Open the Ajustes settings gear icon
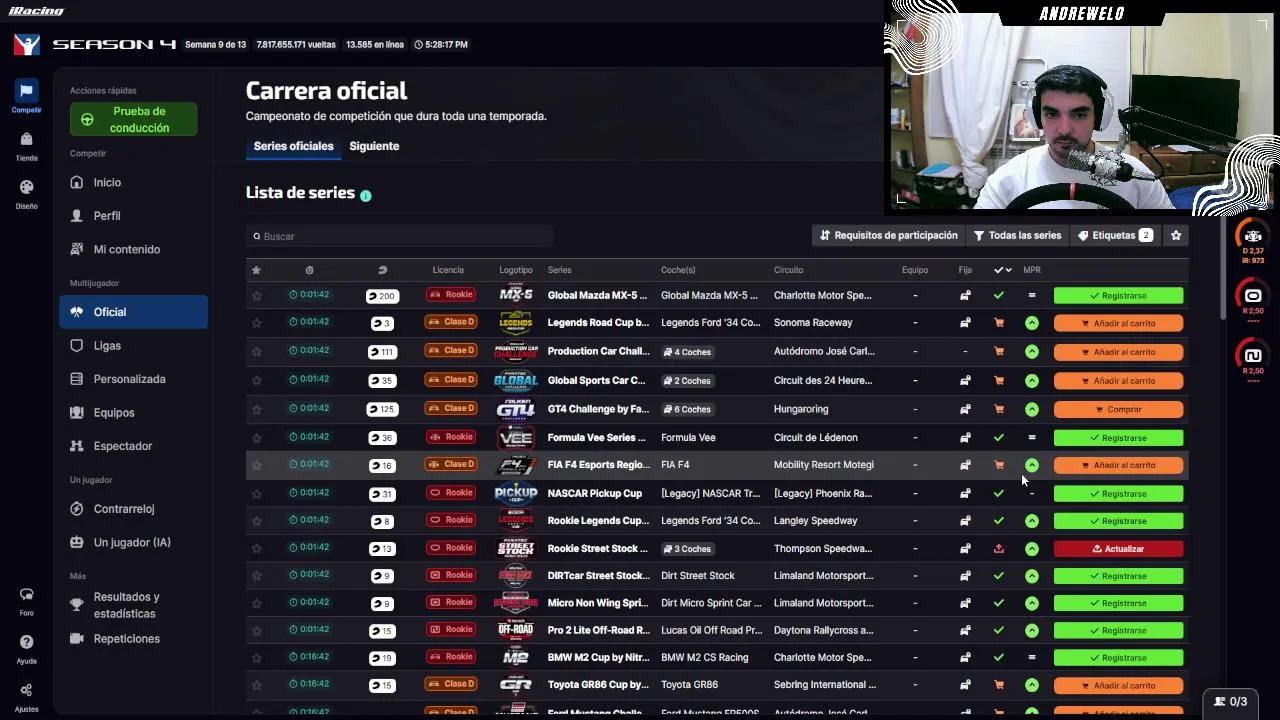Viewport: 1280px width, 720px height. click(27, 690)
